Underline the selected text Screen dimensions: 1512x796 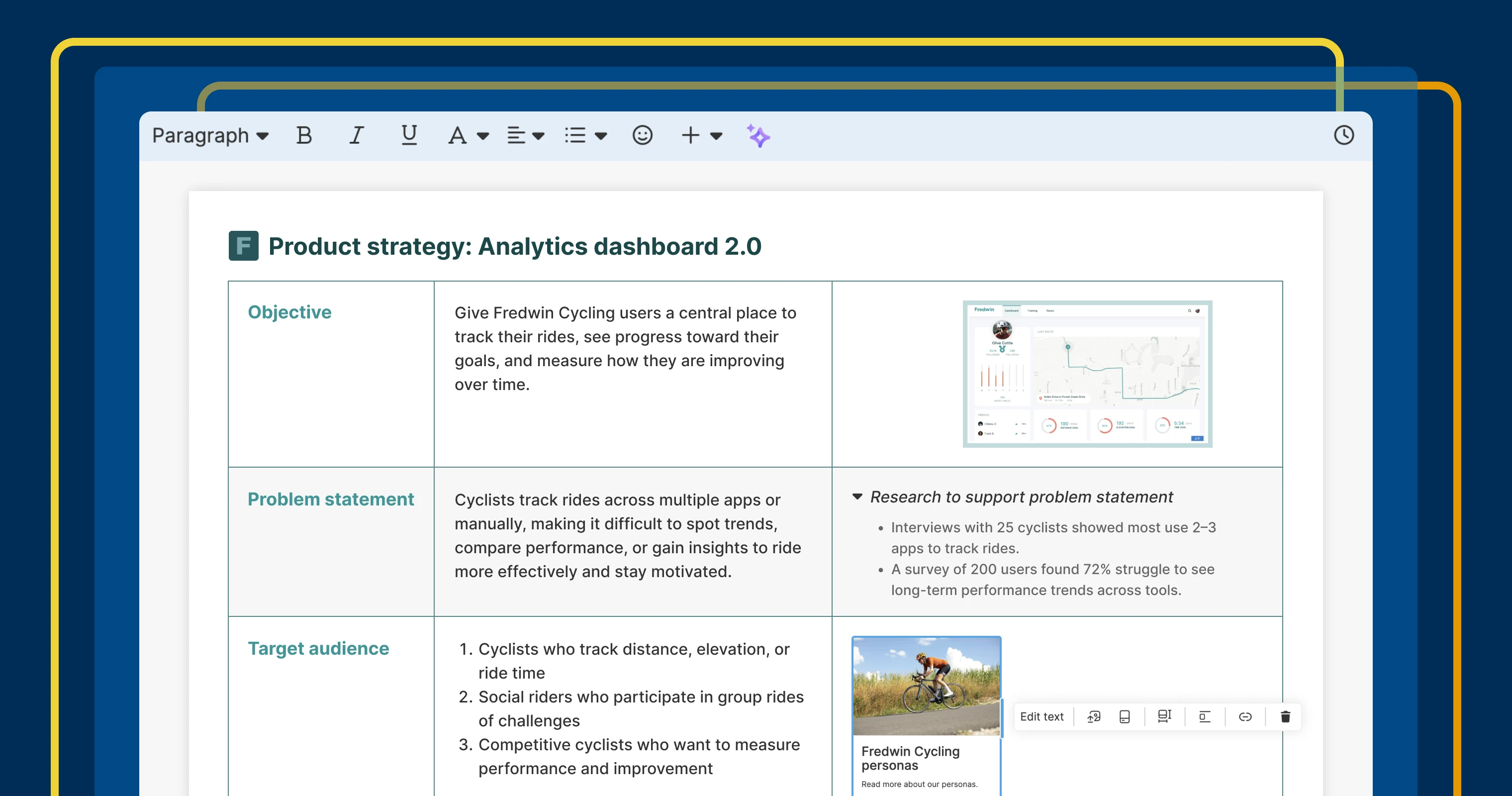(409, 136)
